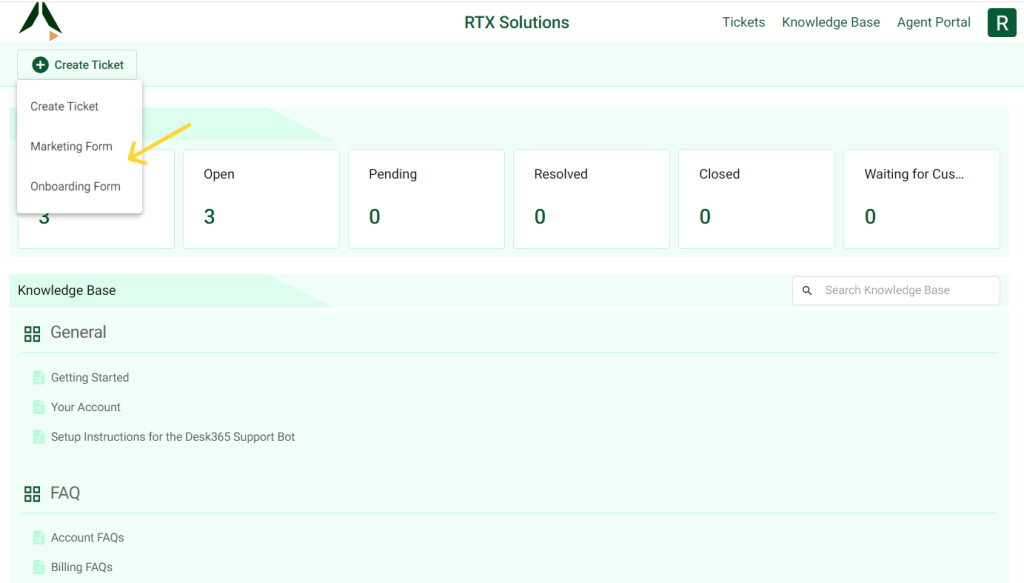Open the Getting Started article
This screenshot has width=1024, height=583.
click(x=90, y=377)
